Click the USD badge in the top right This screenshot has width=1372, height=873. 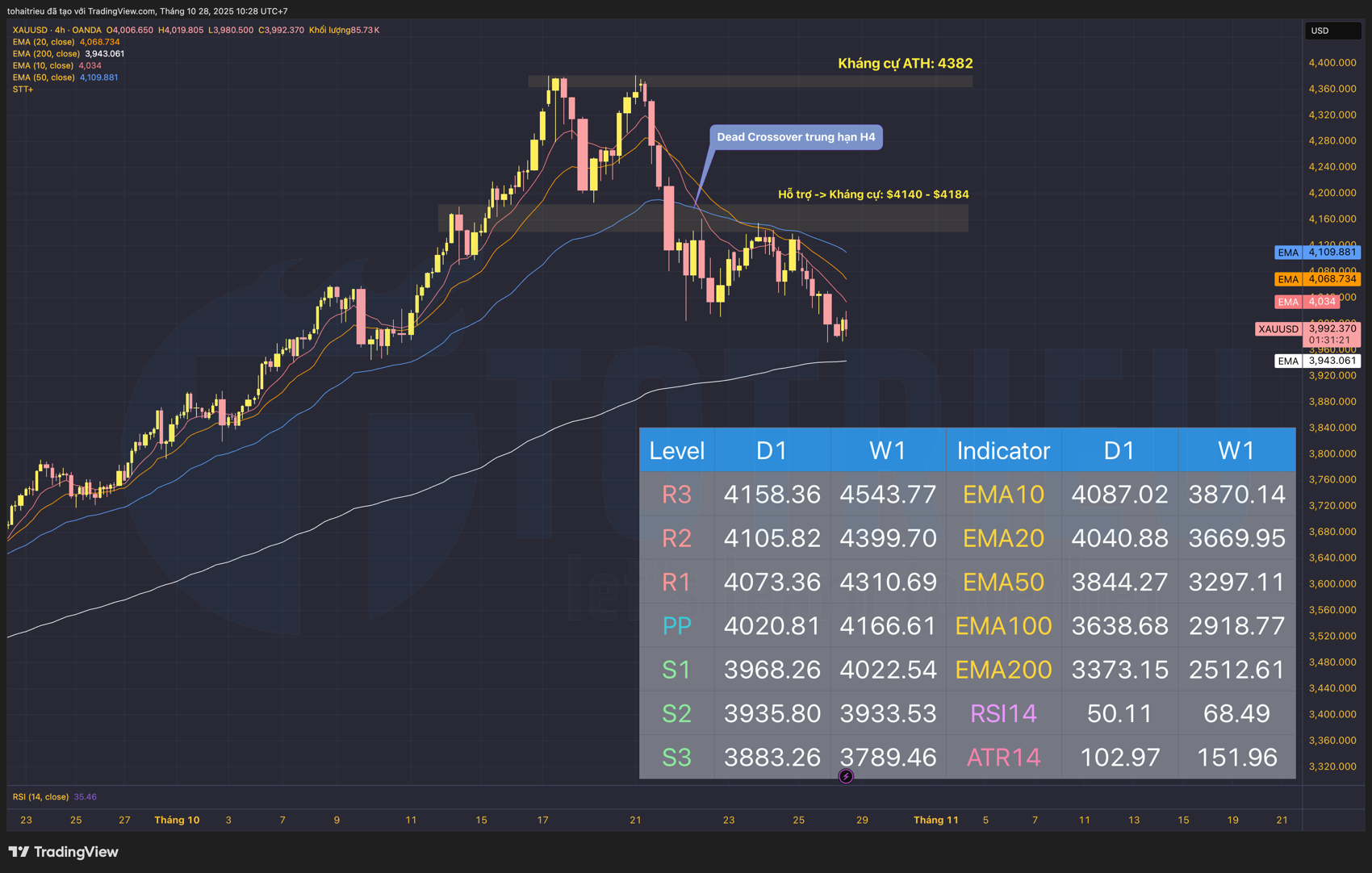point(1333,31)
